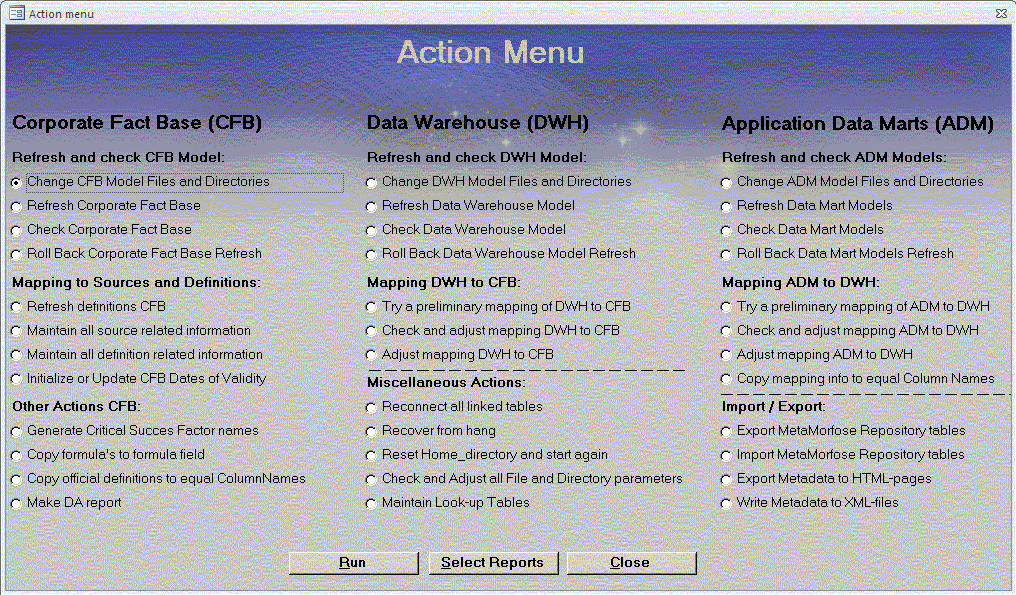Select Maintain all source related information
Screen dimensions: 1016x595
16,331
